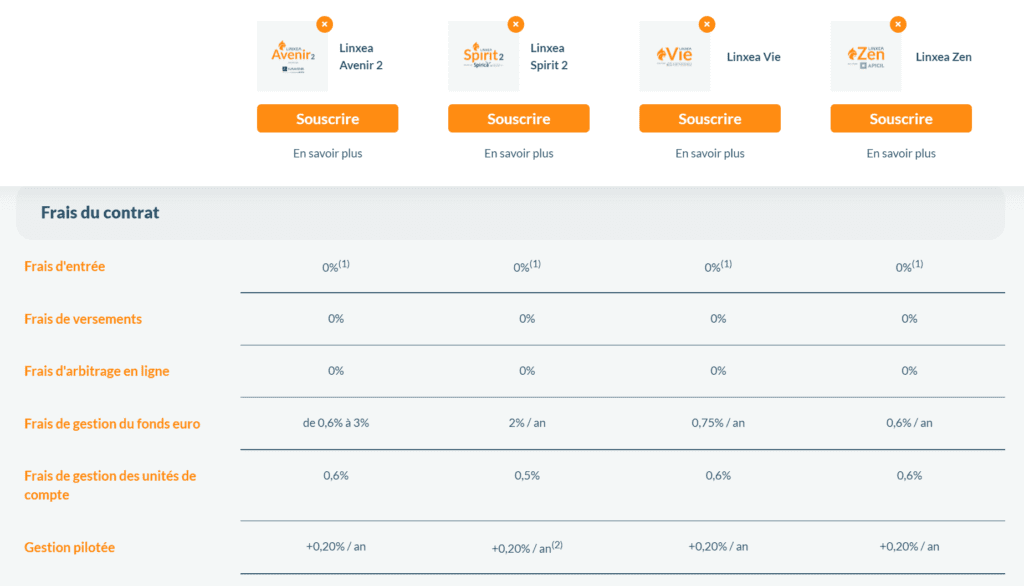This screenshot has width=1024, height=586.
Task: Open En savoir plus for Avenir 2
Action: coord(328,154)
